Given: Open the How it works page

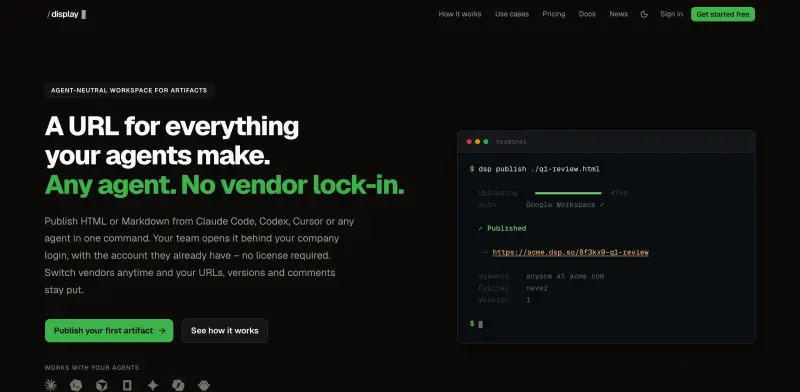Looking at the screenshot, I should pyautogui.click(x=460, y=14).
